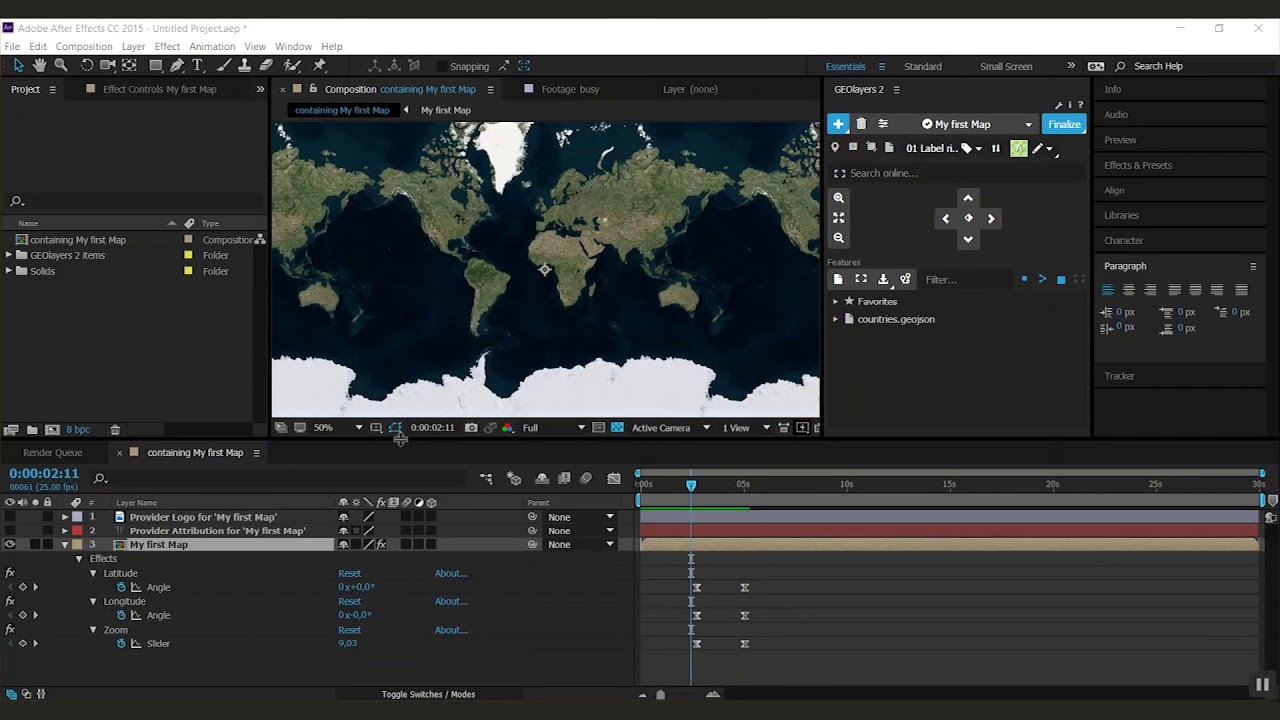Screen dimensions: 1280x720
Task: Collapse the Latitude effect group
Action: [93, 574]
